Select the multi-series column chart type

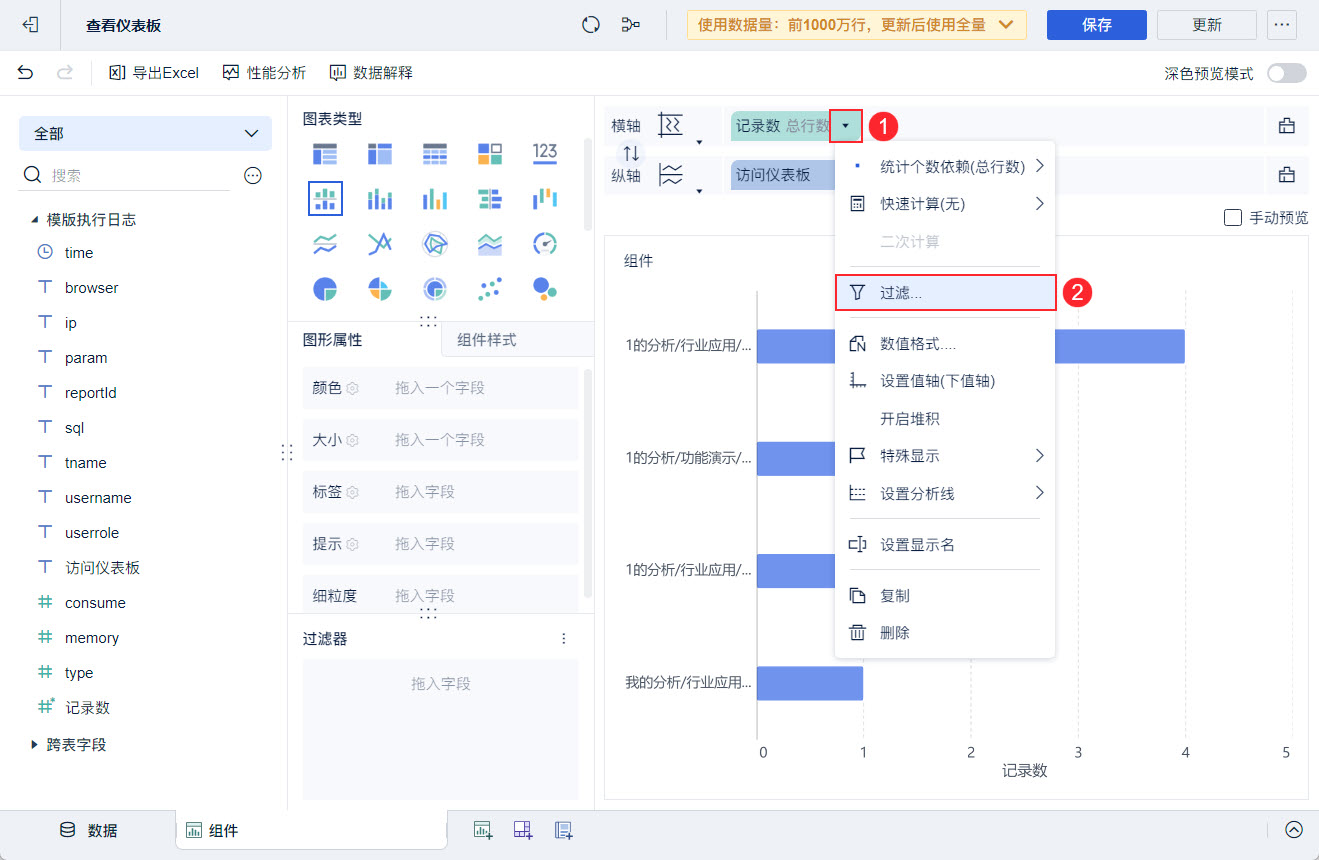[435, 198]
